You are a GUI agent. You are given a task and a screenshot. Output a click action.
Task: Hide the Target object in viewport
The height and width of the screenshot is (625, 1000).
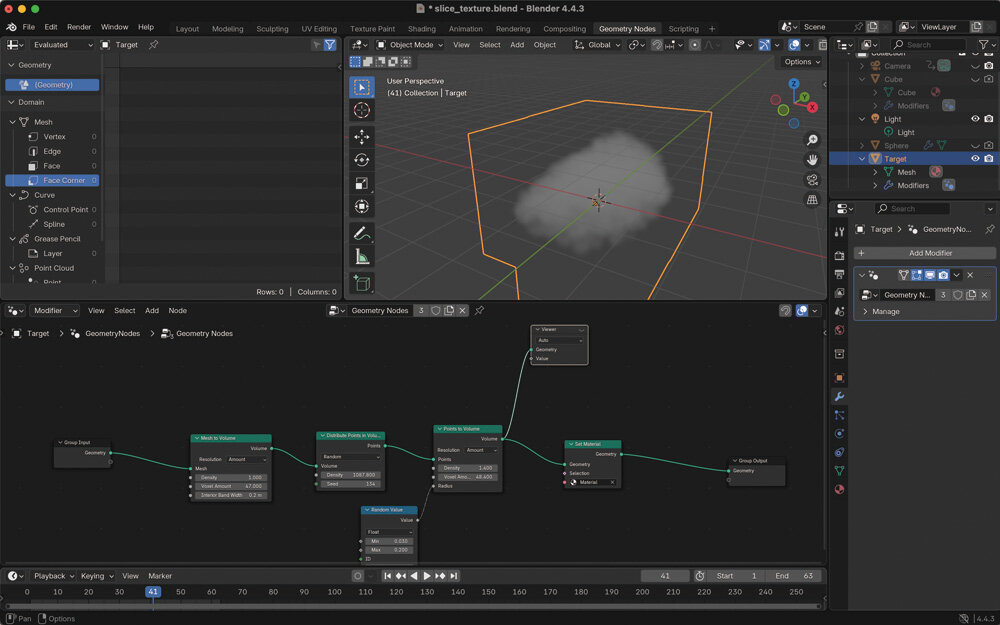[x=975, y=159]
